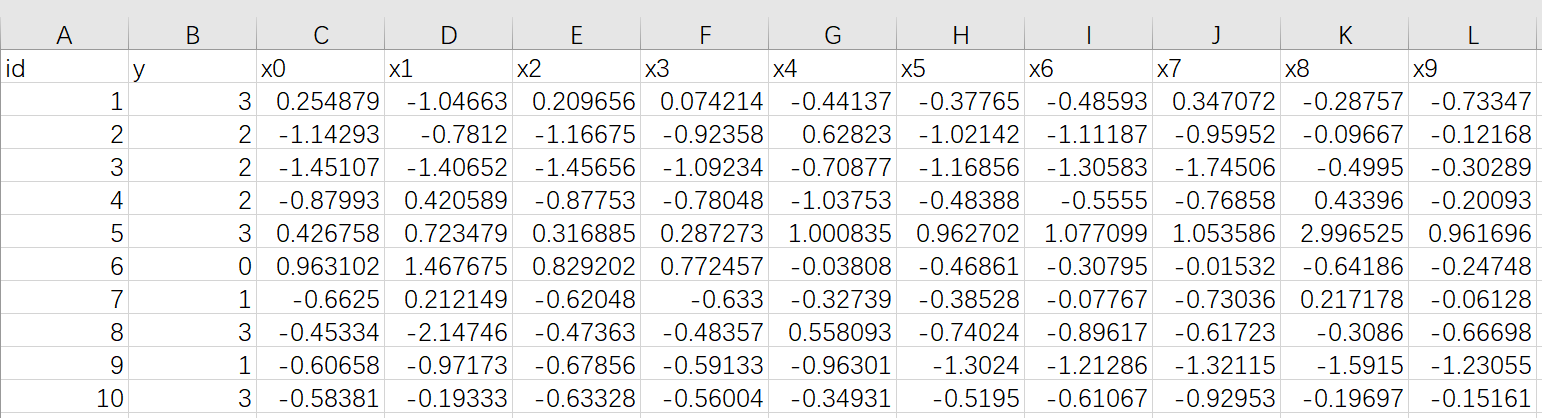Viewport: 1542px width, 418px height.
Task: Select the 'x9' header cell
Action: tap(1472, 69)
